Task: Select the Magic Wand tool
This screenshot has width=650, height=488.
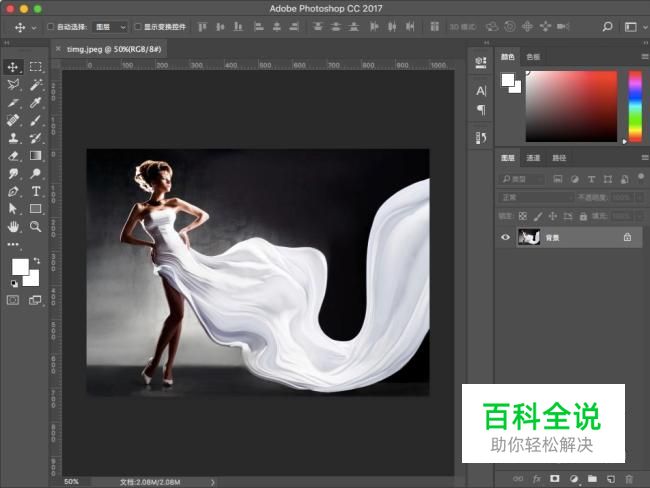Action: point(35,85)
